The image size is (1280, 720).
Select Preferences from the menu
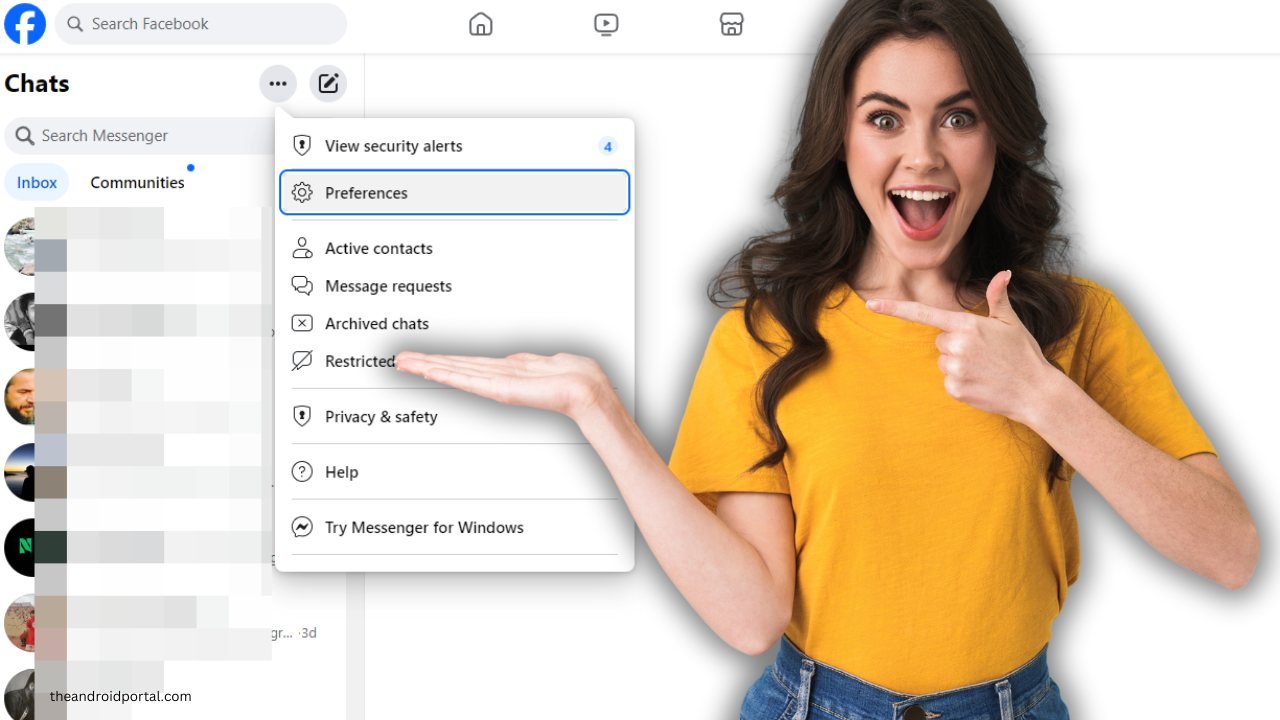click(x=455, y=192)
